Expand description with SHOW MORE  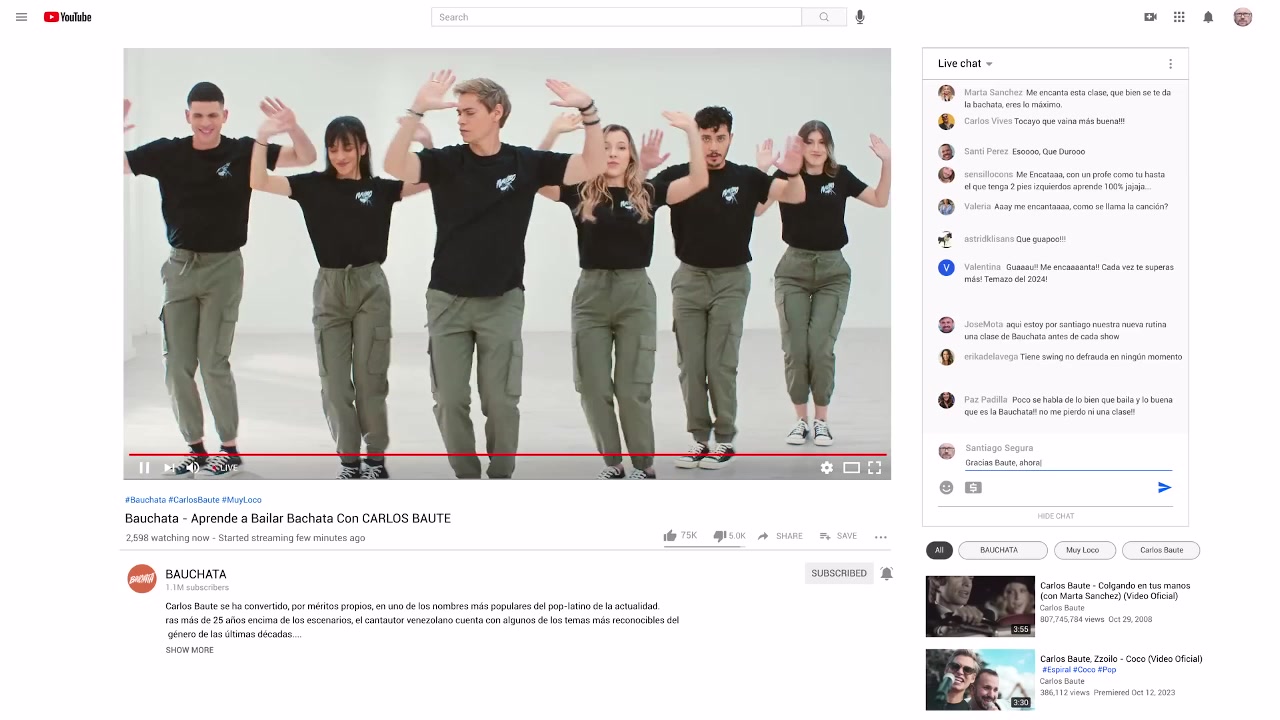tap(190, 650)
